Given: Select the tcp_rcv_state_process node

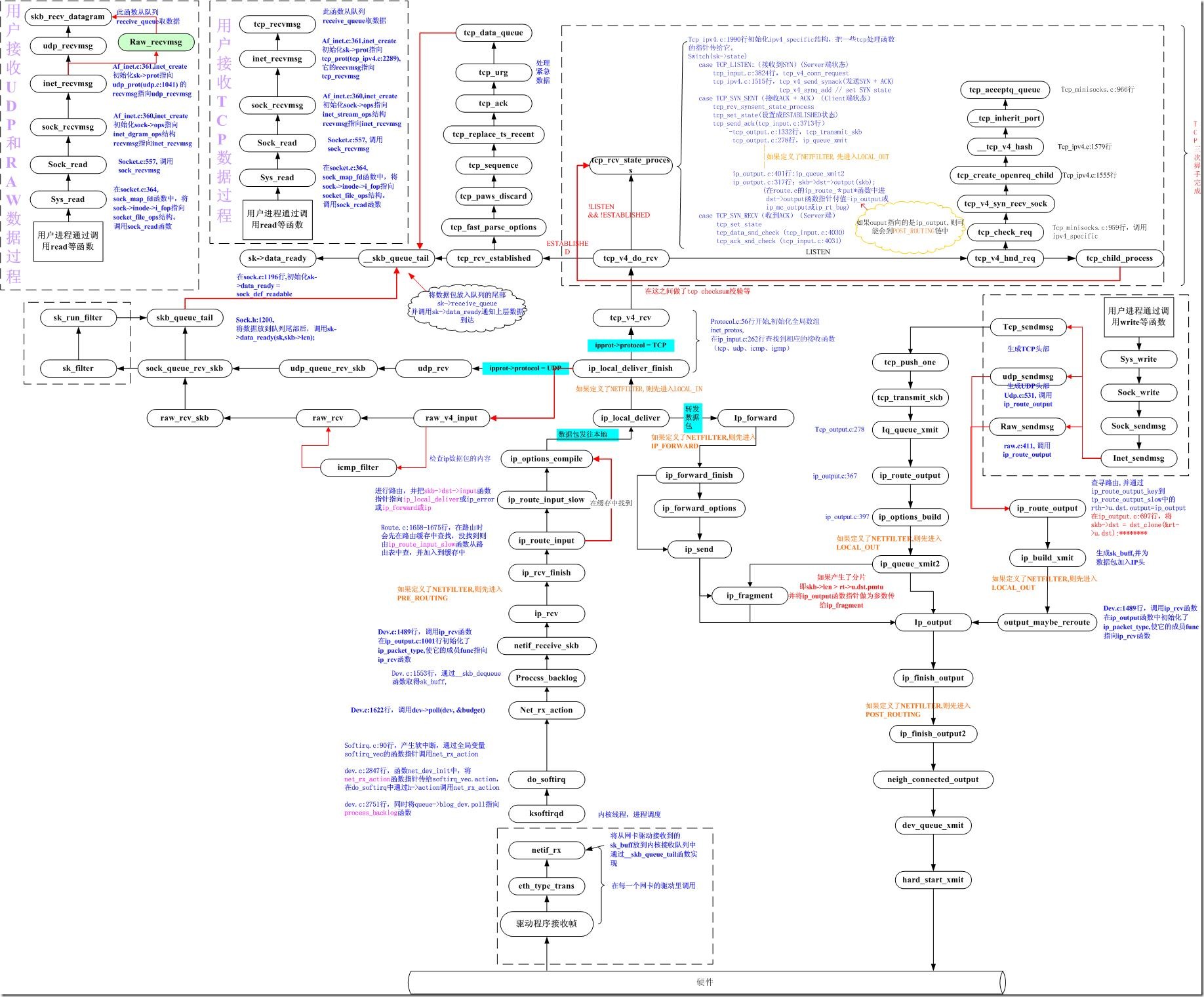Looking at the screenshot, I should tap(630, 165).
